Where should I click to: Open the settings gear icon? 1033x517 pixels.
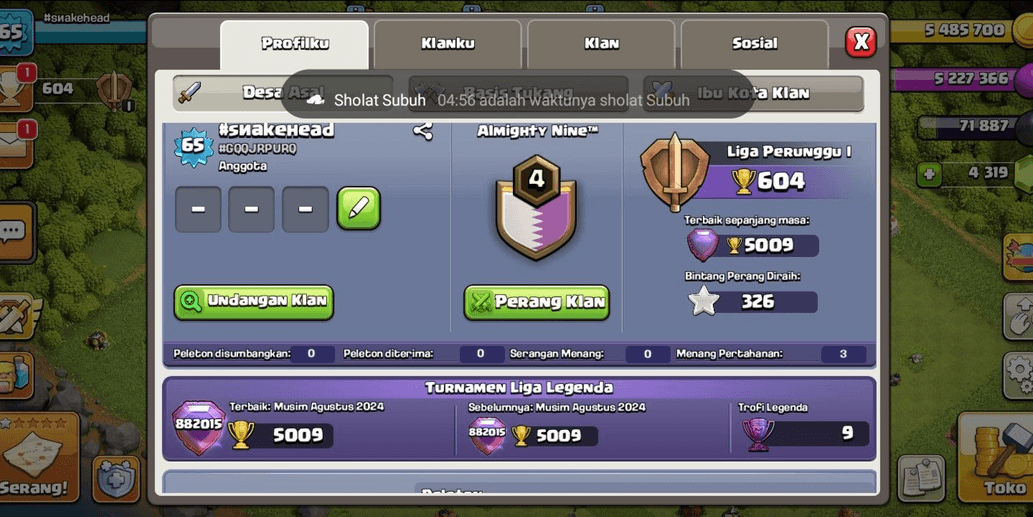(x=1019, y=375)
